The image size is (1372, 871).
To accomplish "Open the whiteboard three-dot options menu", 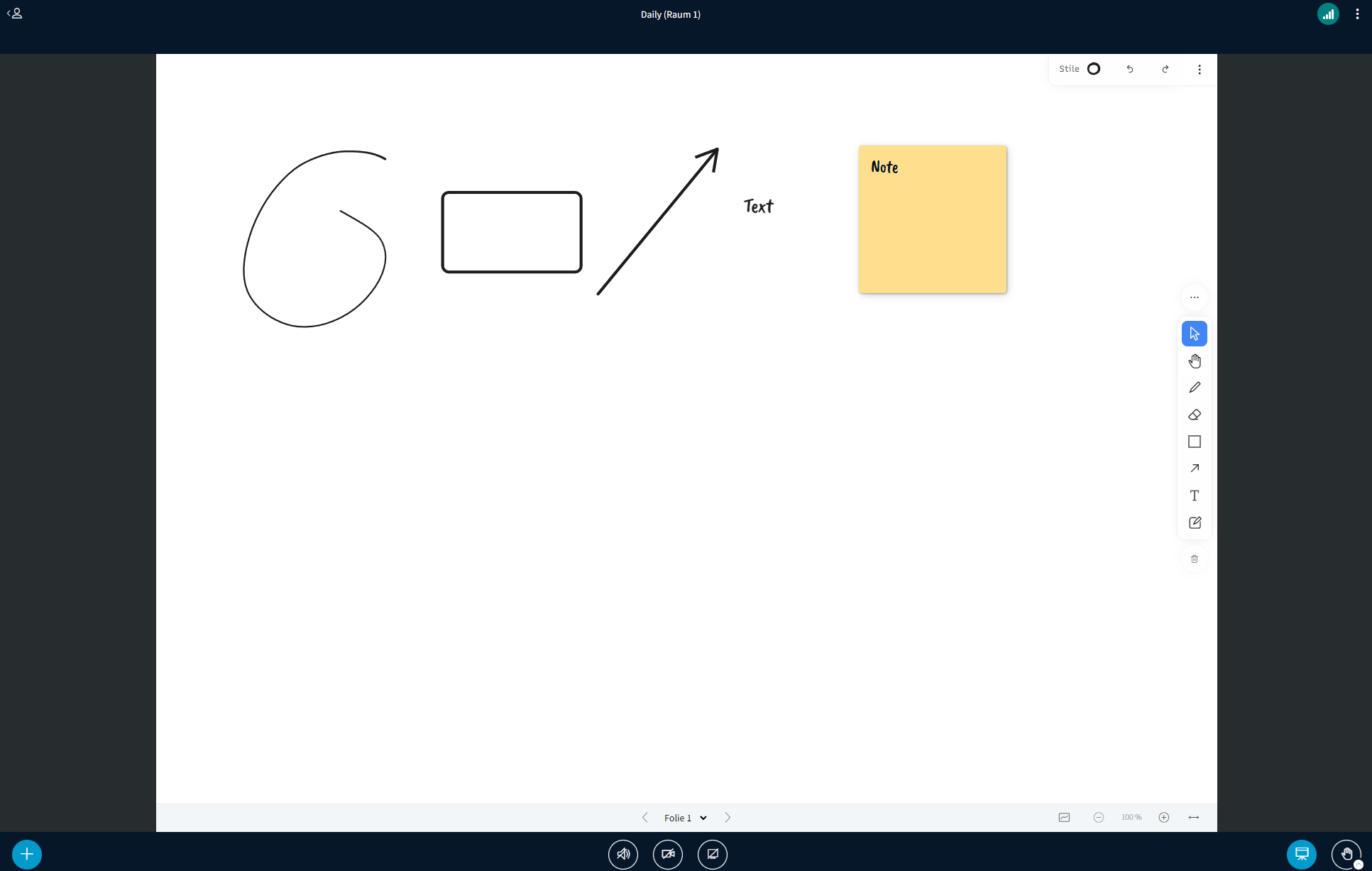I will click(1200, 69).
